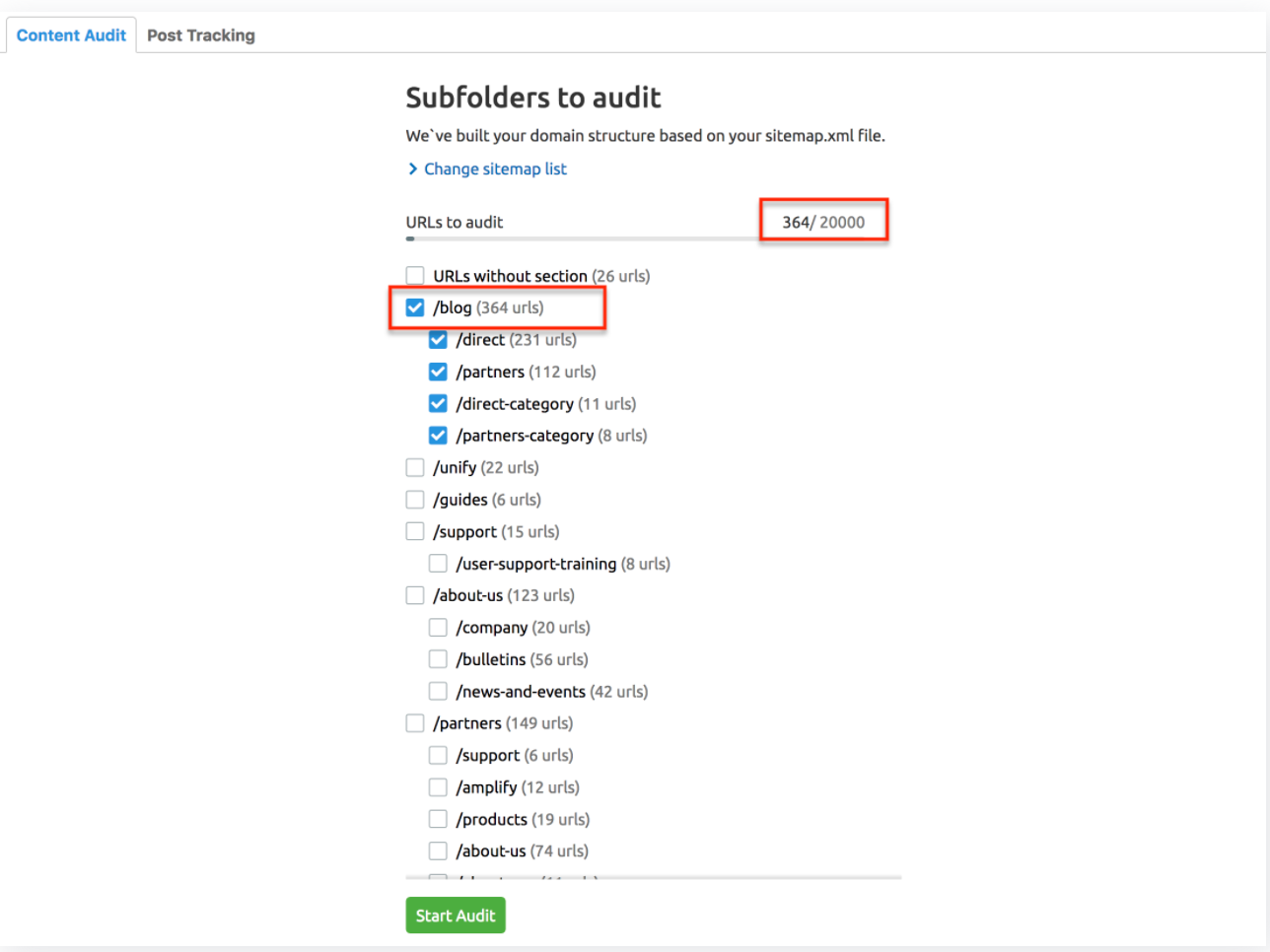The image size is (1270, 952).
Task: Check the /guides subfolder
Action: click(414, 499)
